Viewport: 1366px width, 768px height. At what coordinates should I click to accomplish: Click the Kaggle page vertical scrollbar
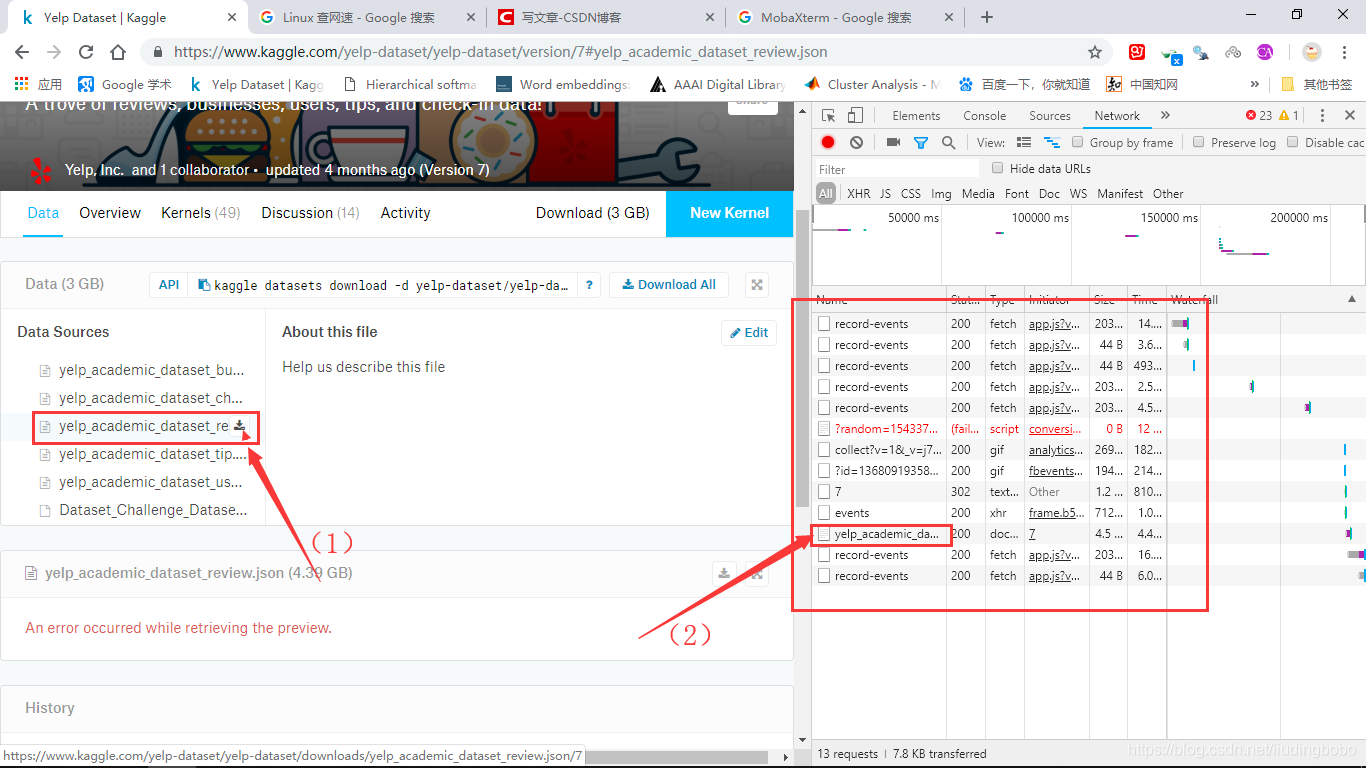tap(801, 357)
